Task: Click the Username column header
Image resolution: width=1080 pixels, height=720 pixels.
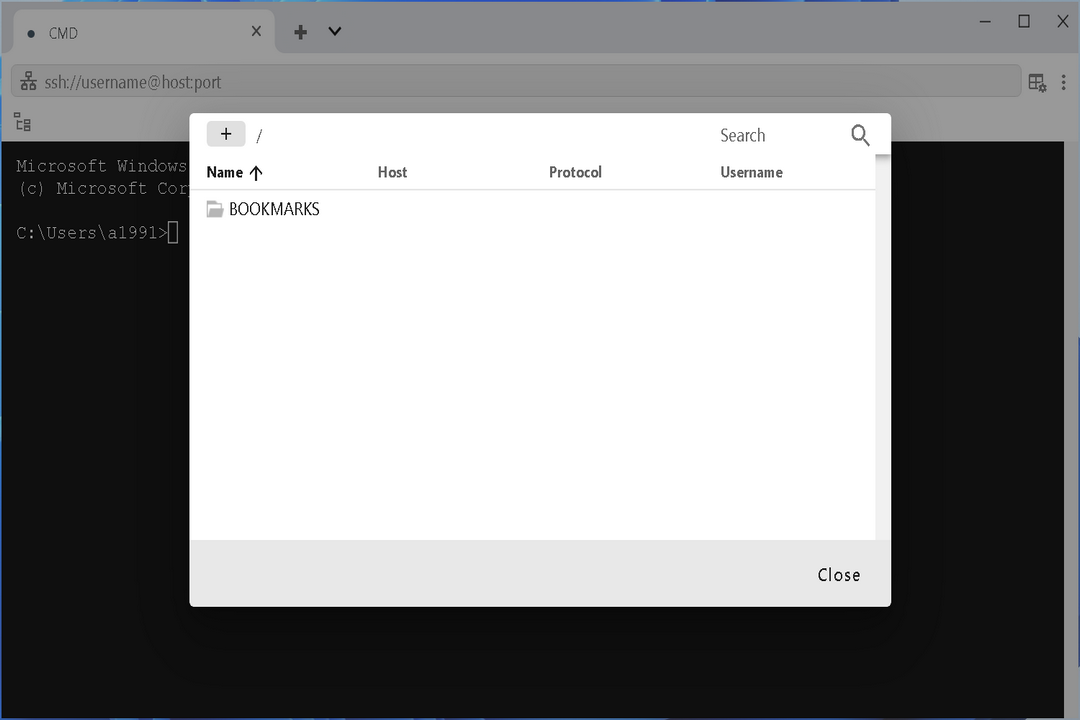Action: tap(751, 172)
